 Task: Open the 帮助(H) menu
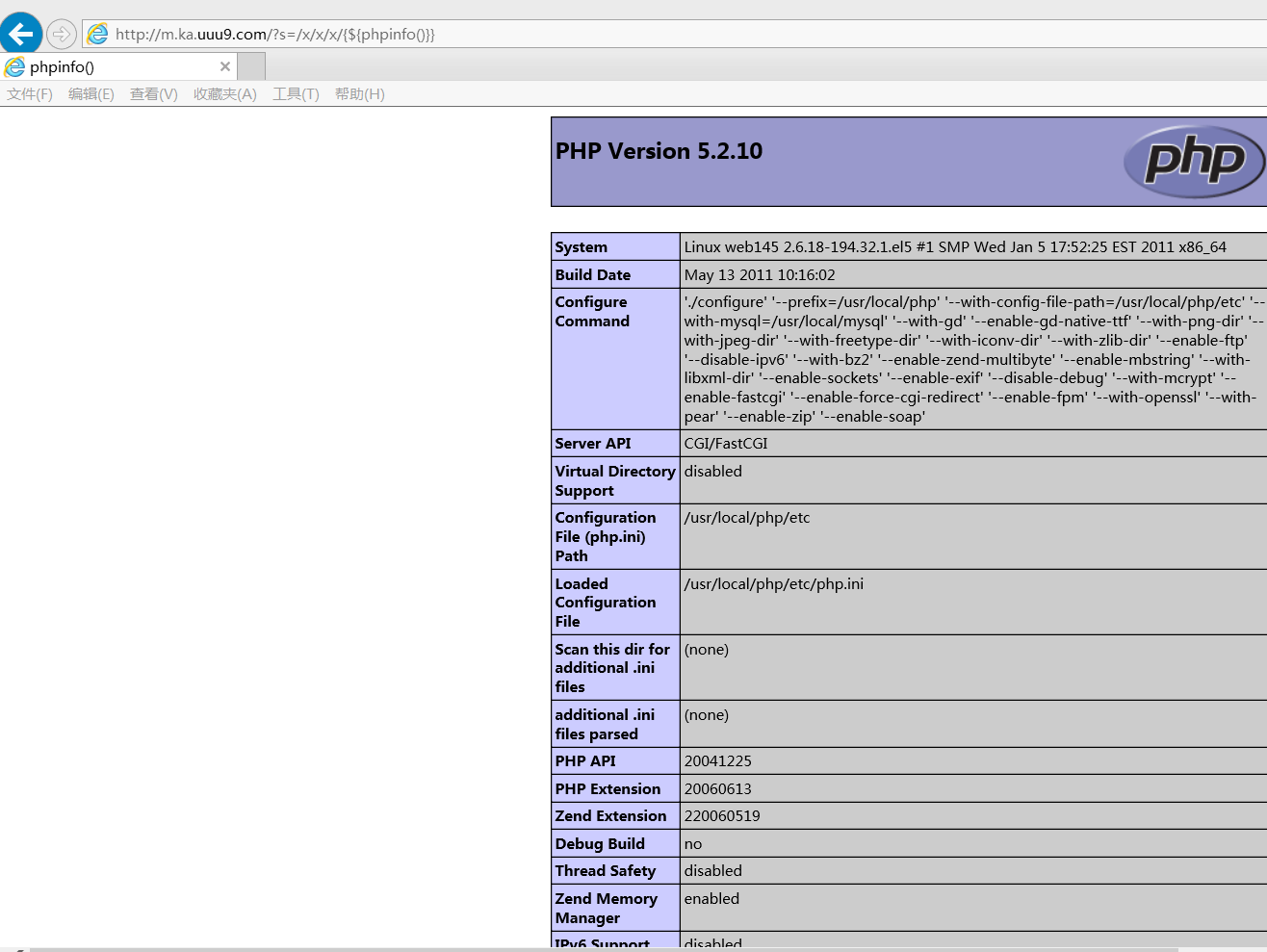coord(360,94)
